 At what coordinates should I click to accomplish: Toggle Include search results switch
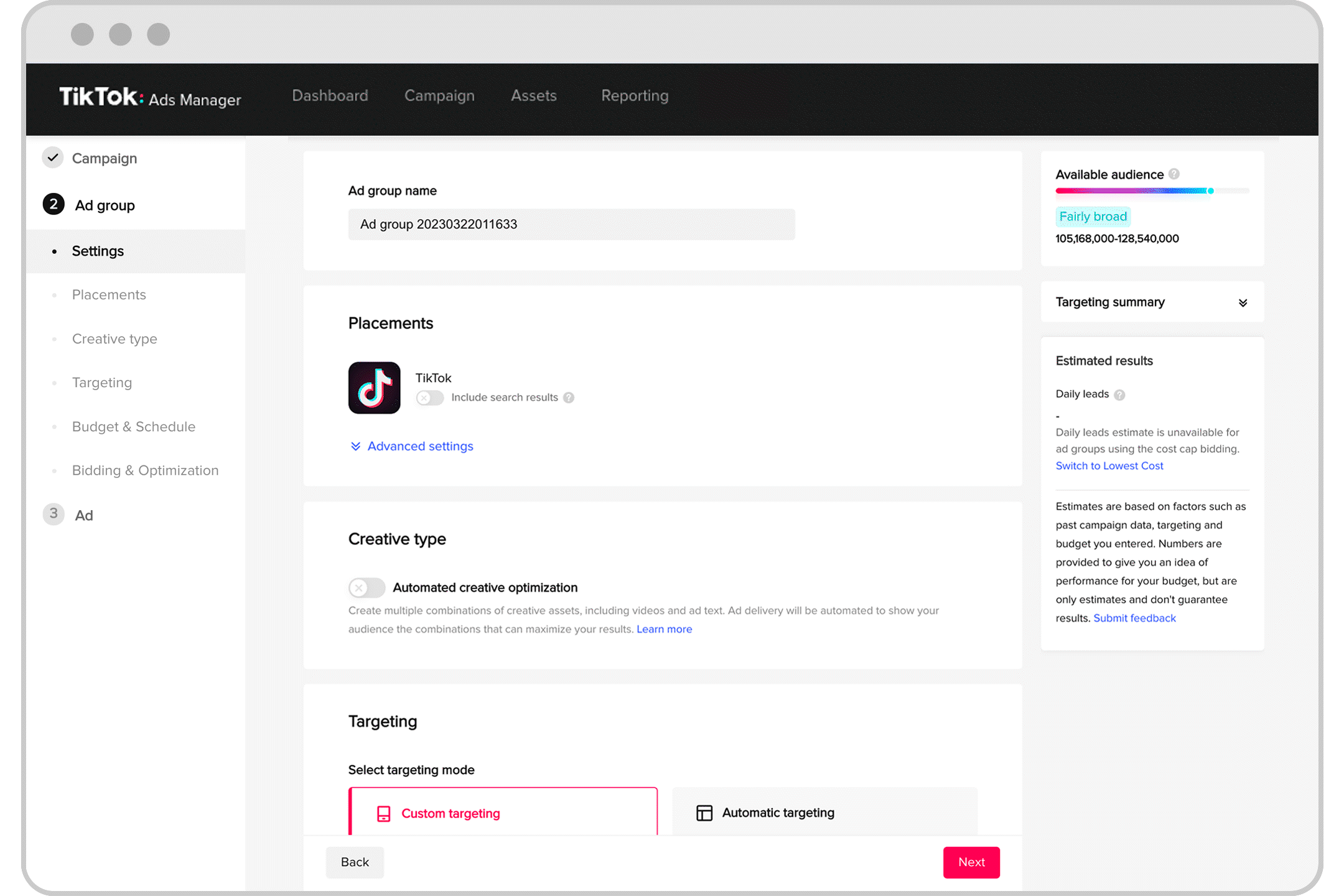pos(430,397)
